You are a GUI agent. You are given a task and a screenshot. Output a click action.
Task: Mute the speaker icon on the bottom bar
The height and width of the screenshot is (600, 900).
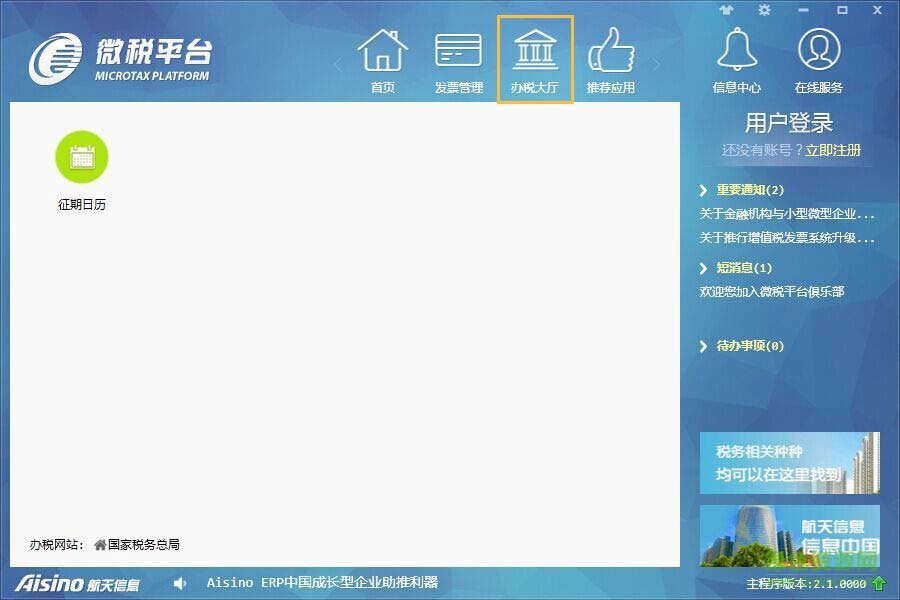coord(180,583)
